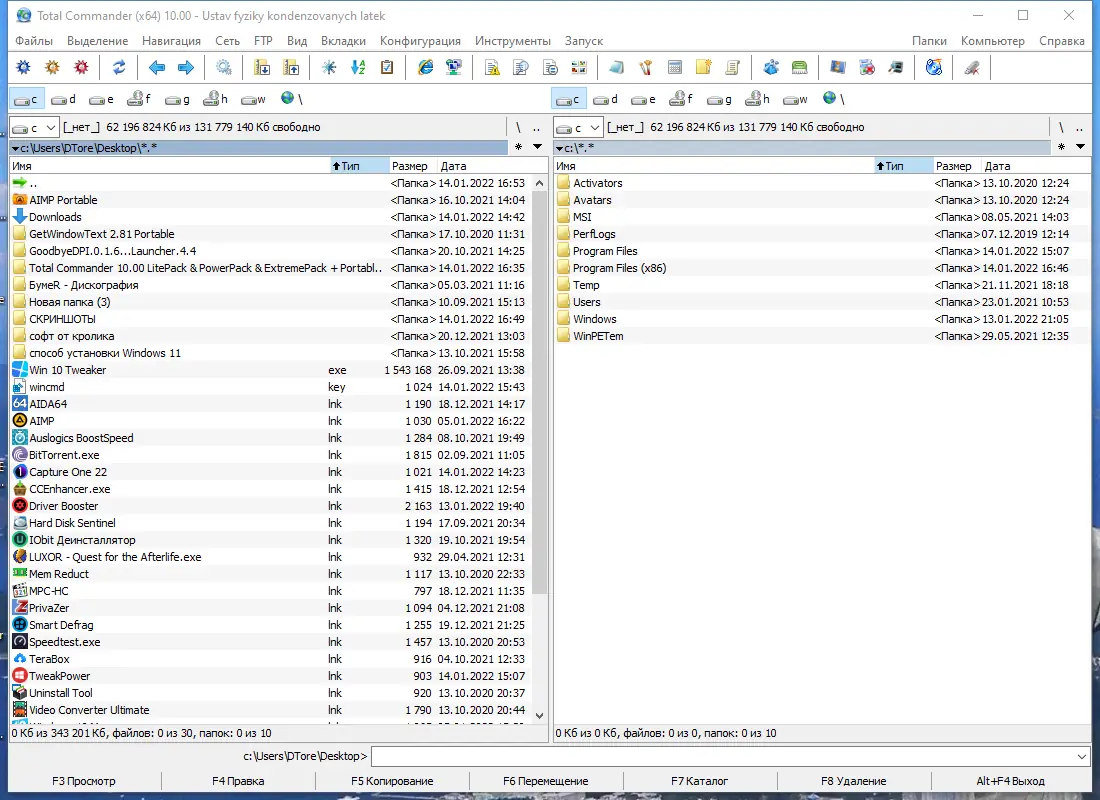Open left panel directory history arrow
Screen dimensions: 1100x800
537,147
